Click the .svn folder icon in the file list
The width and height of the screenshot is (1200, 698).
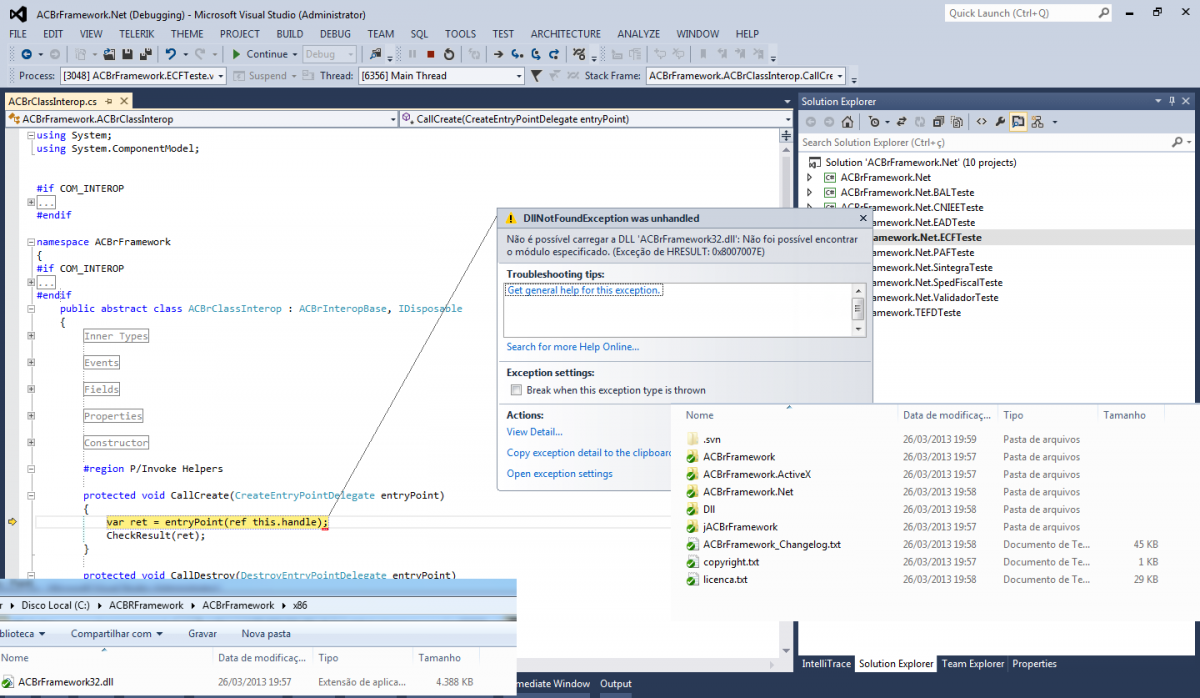click(693, 439)
